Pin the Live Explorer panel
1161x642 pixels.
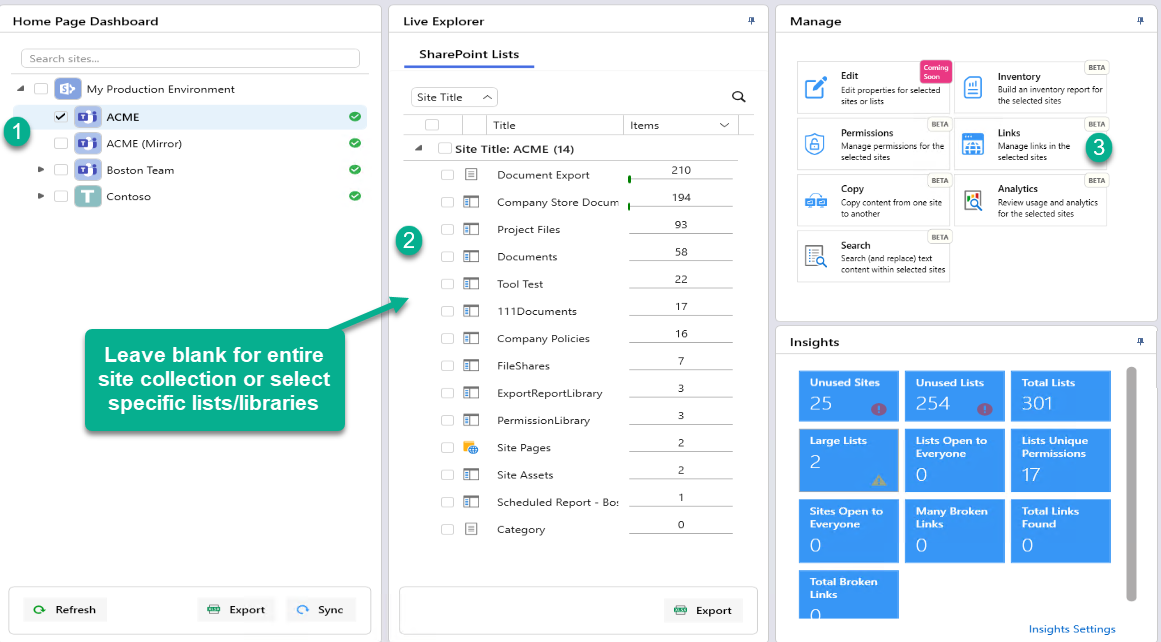click(752, 21)
